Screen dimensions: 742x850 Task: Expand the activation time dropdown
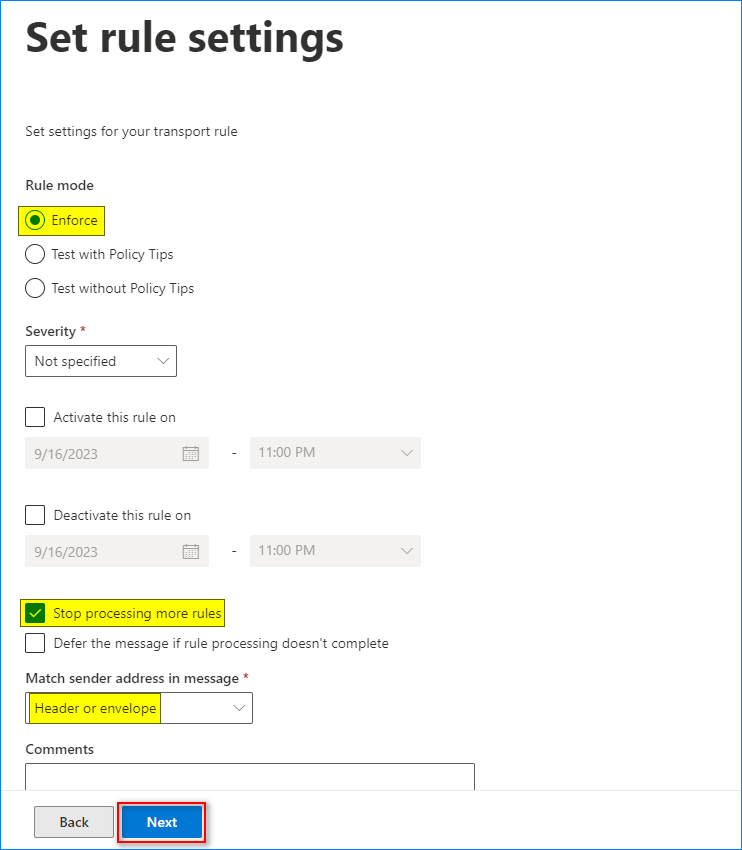335,453
